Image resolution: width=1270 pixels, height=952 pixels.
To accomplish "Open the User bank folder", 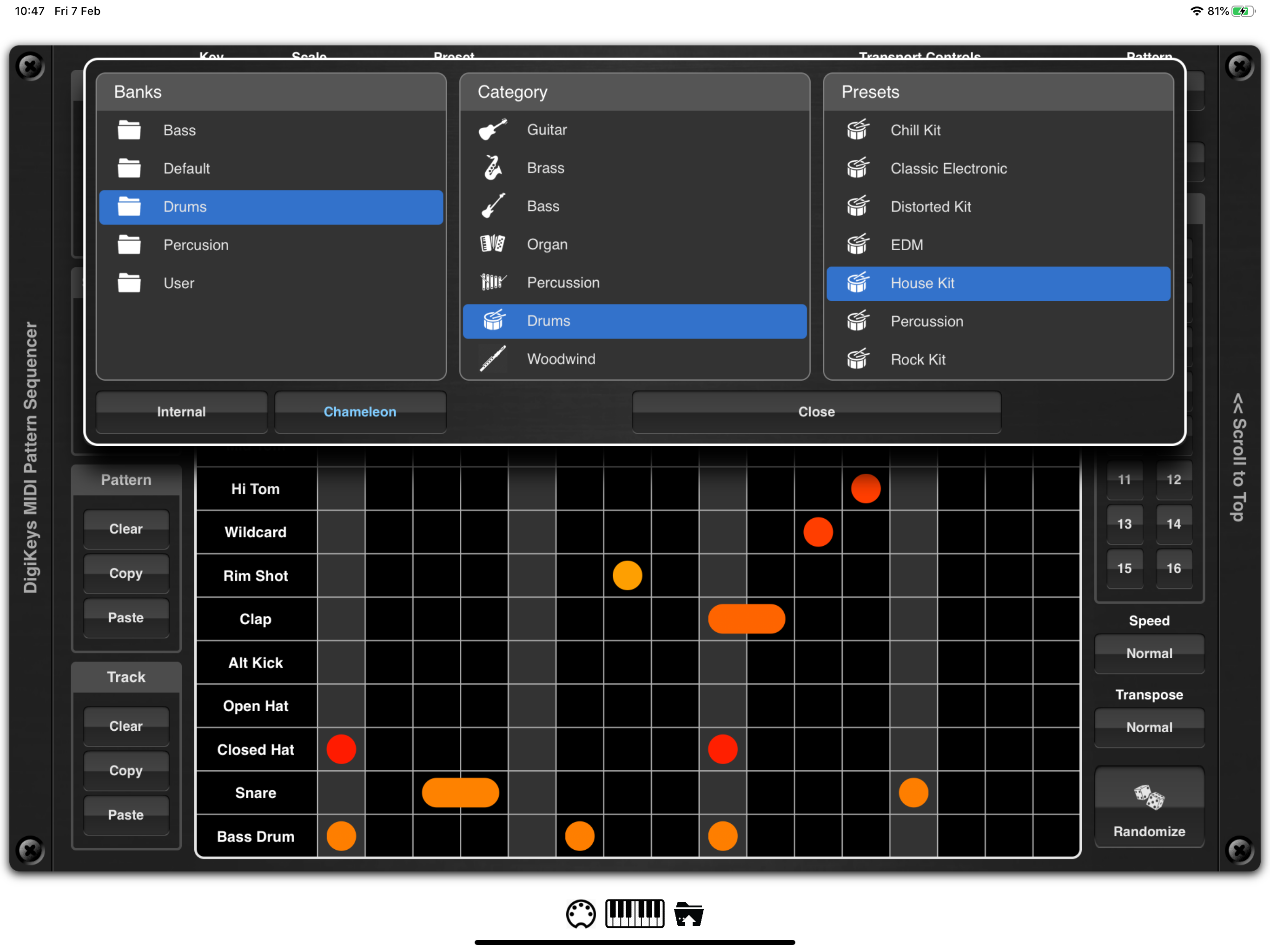I will pos(179,283).
